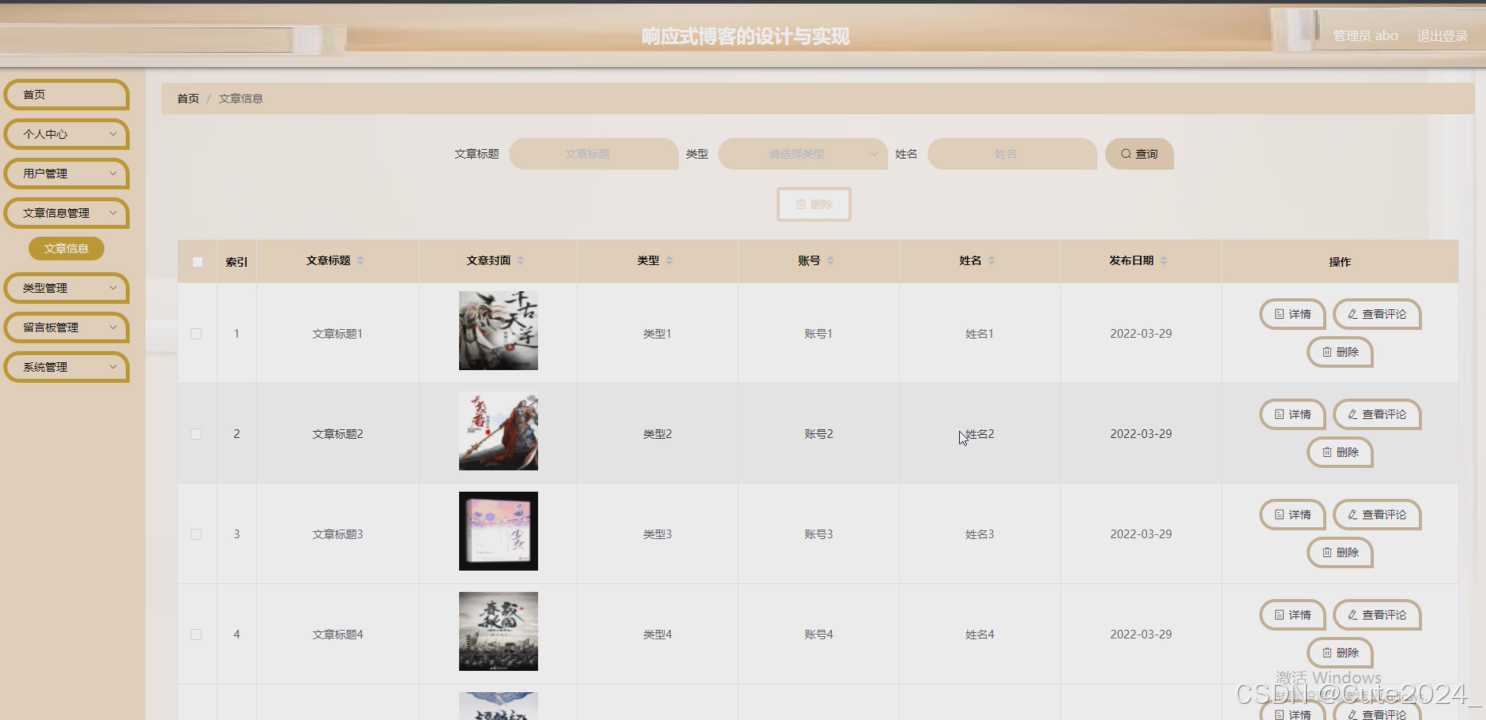Expand the 系统管理 sidebar menu
1486x720 pixels.
tap(66, 367)
